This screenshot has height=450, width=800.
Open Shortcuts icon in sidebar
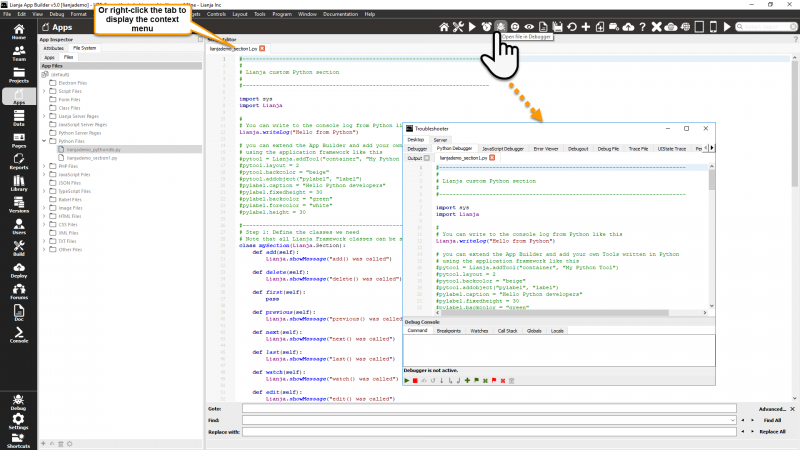18,441
